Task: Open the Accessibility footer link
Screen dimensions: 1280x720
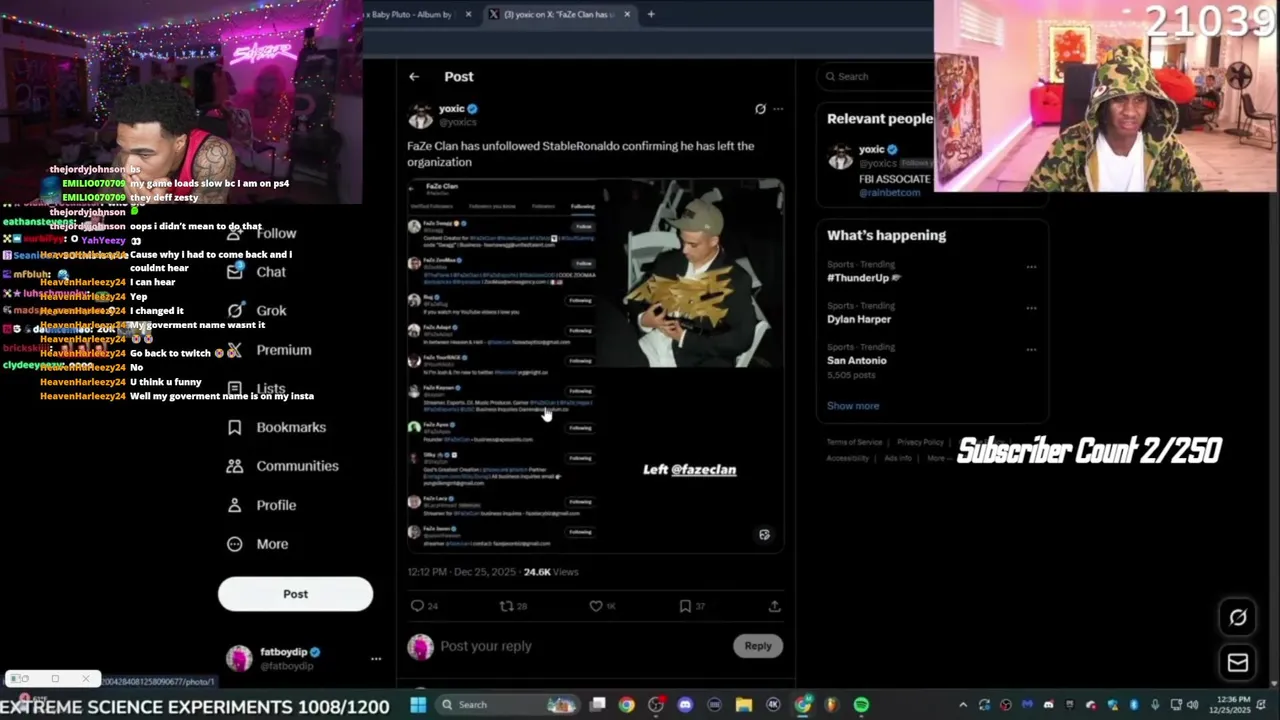Action: (848, 458)
